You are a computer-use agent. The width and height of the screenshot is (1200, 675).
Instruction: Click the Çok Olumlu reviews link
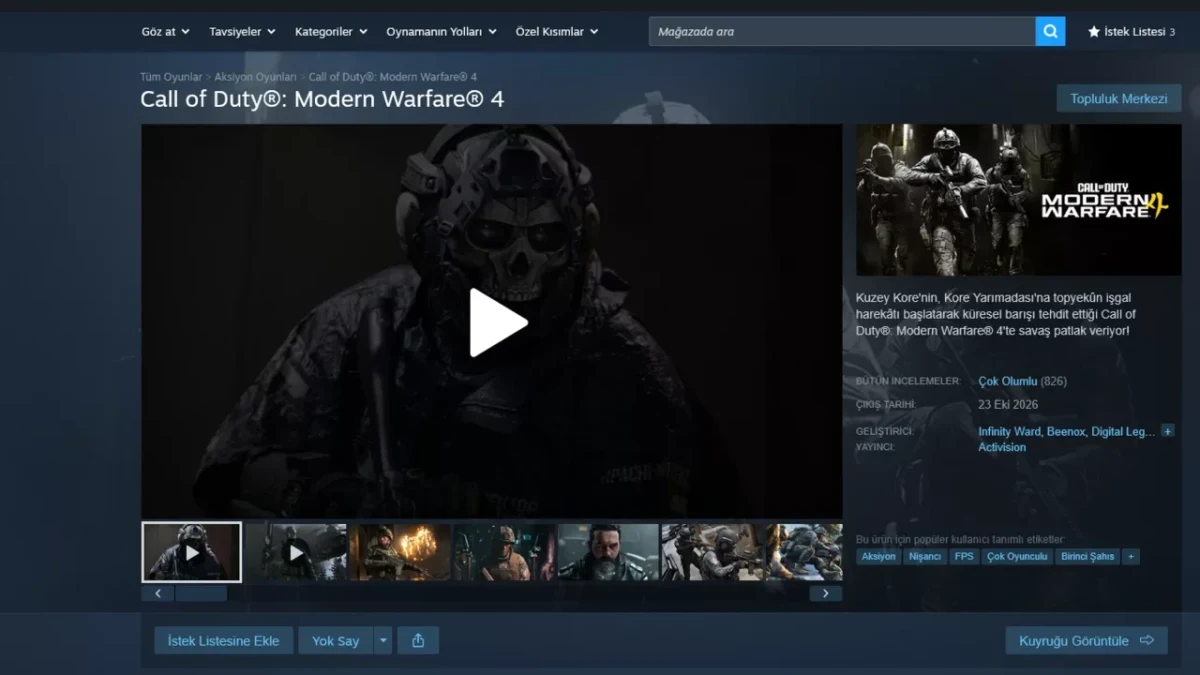pyautogui.click(x=1008, y=381)
